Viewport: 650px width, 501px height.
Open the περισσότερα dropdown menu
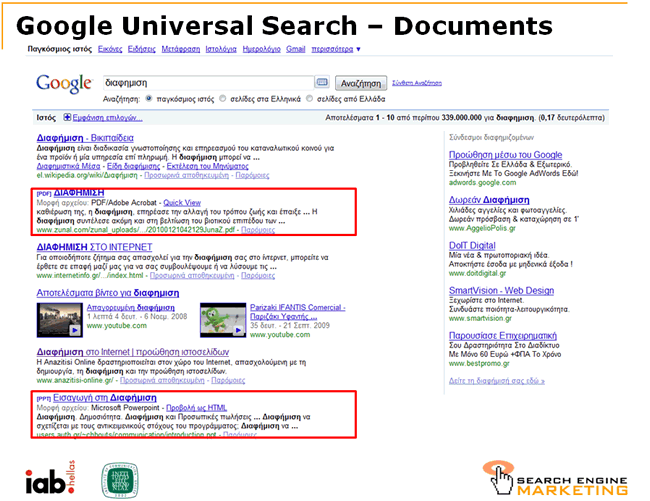point(336,49)
